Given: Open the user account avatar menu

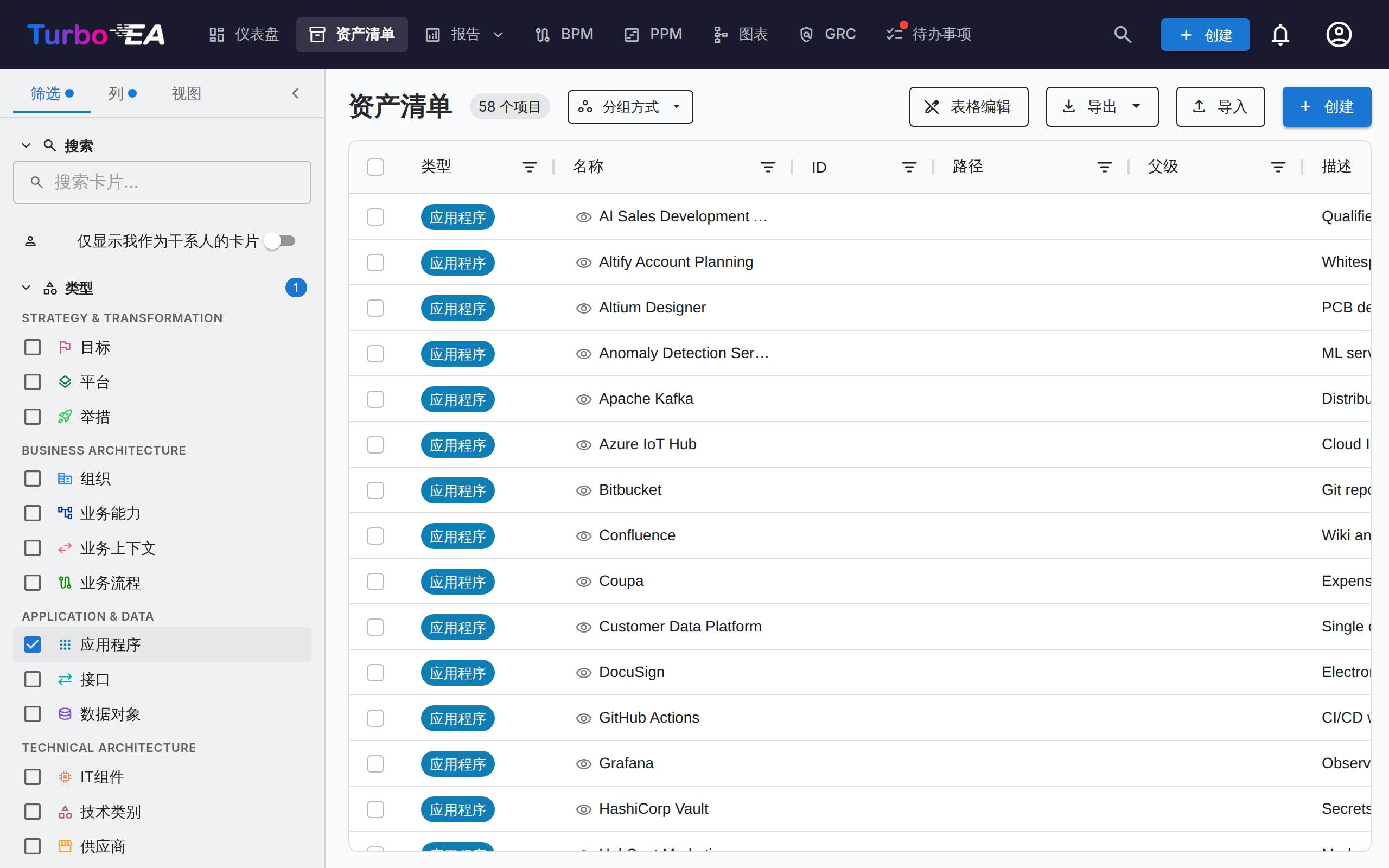Looking at the screenshot, I should click(x=1339, y=34).
